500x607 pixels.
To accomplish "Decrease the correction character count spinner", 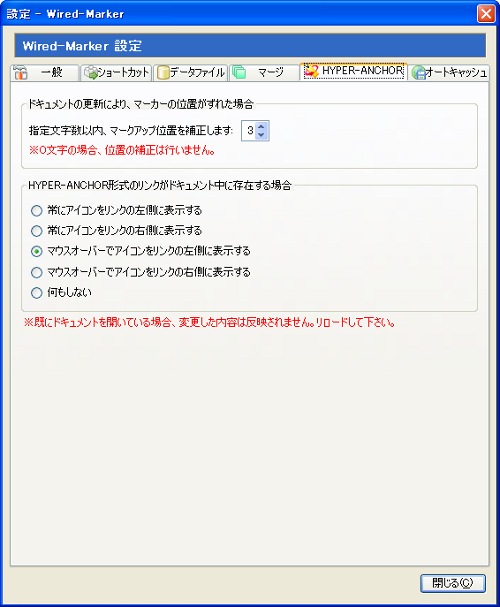I will (261, 135).
